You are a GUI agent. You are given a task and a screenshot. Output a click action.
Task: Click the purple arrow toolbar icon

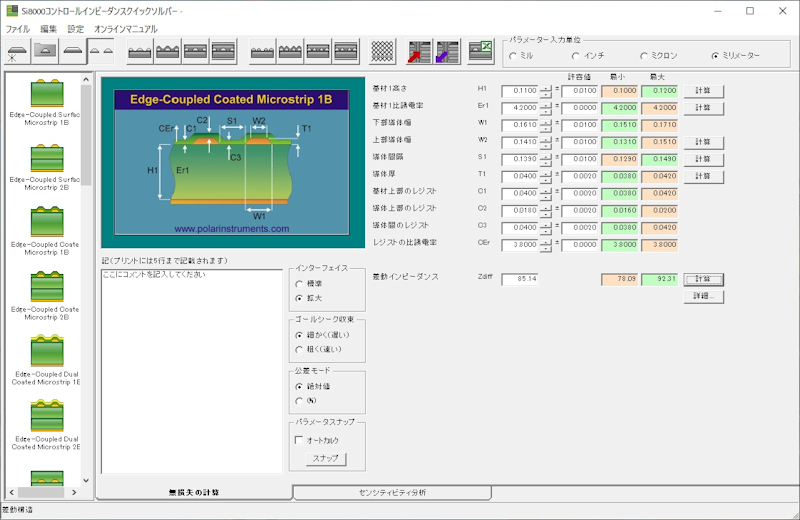coord(448,52)
